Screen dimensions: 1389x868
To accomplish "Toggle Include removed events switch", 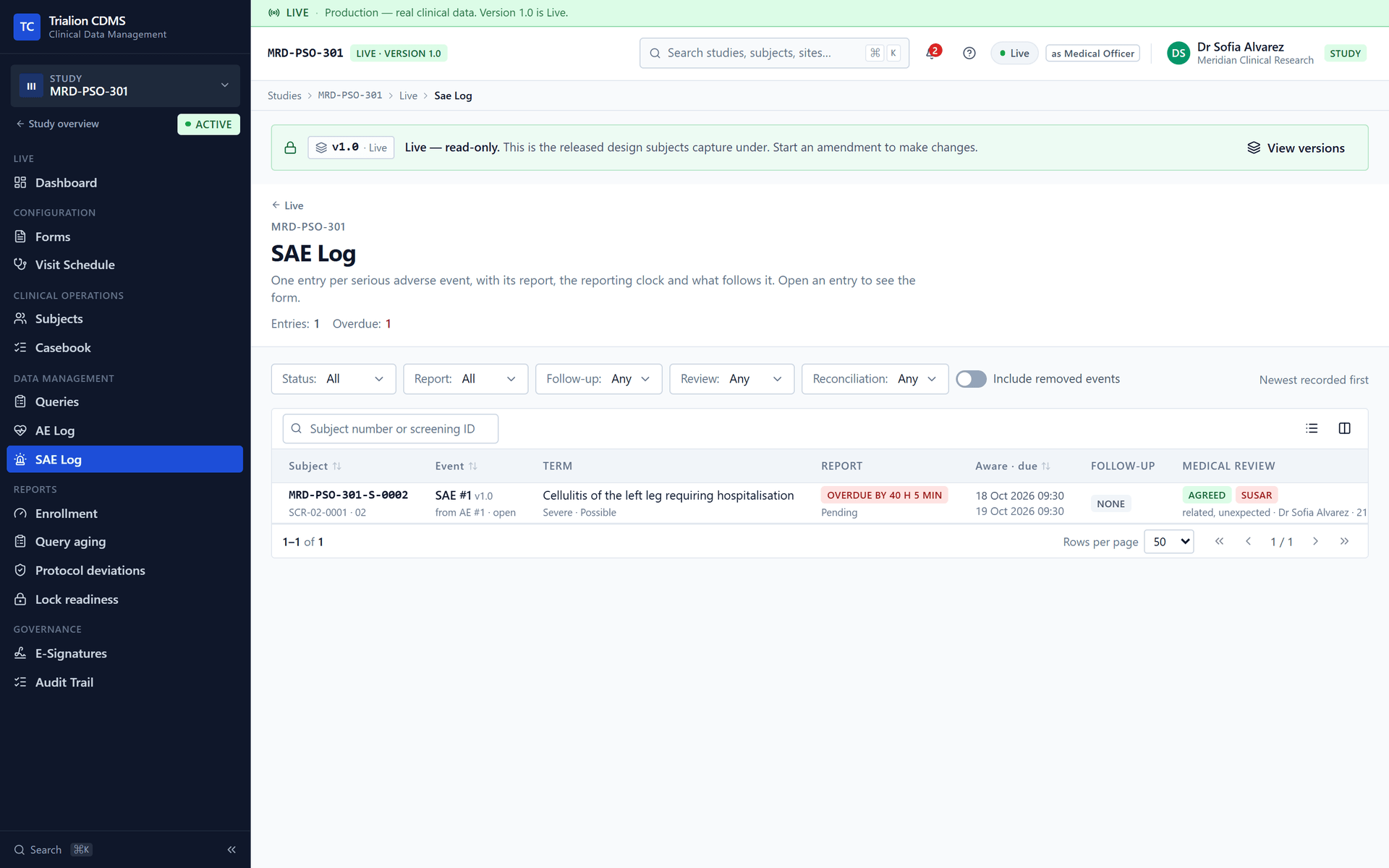I will 971,379.
